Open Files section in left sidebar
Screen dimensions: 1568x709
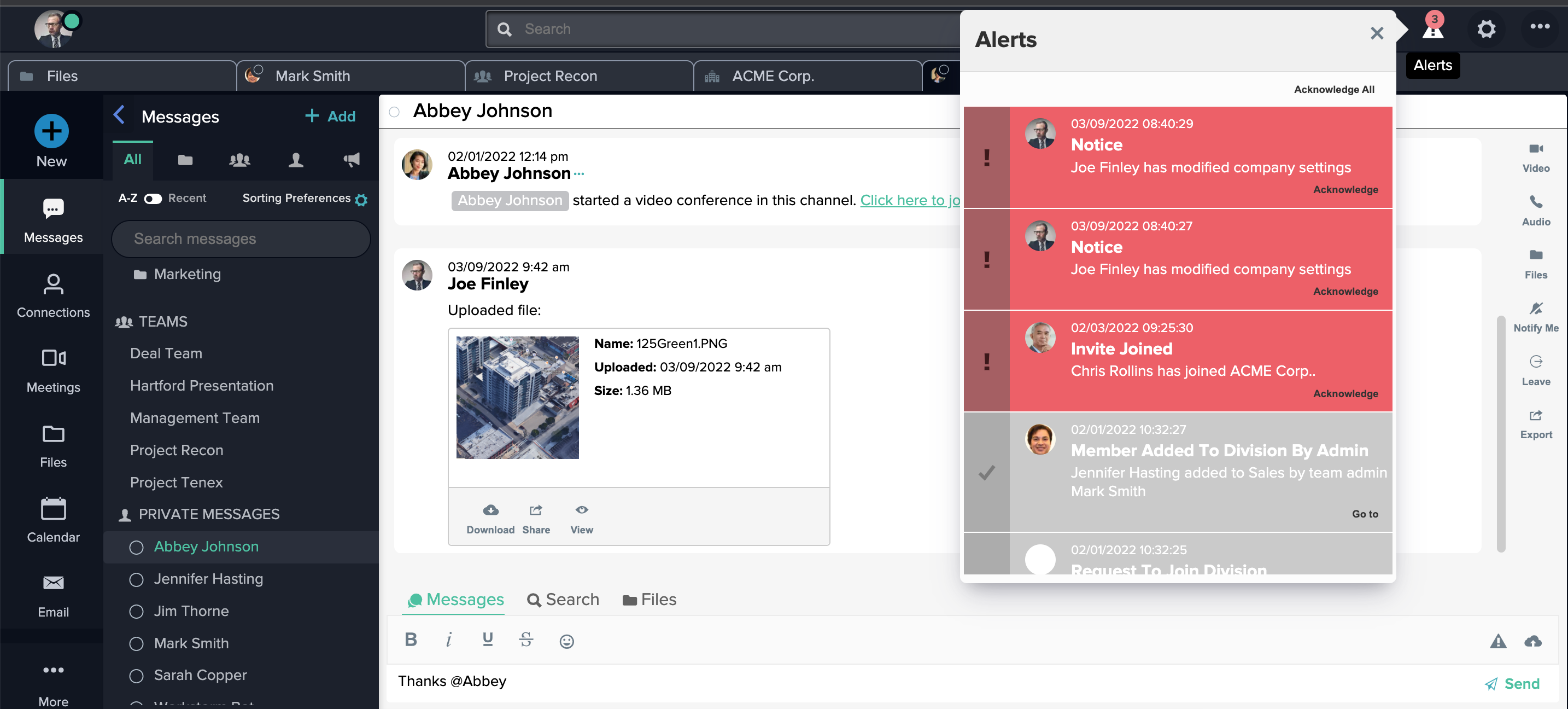[x=53, y=446]
